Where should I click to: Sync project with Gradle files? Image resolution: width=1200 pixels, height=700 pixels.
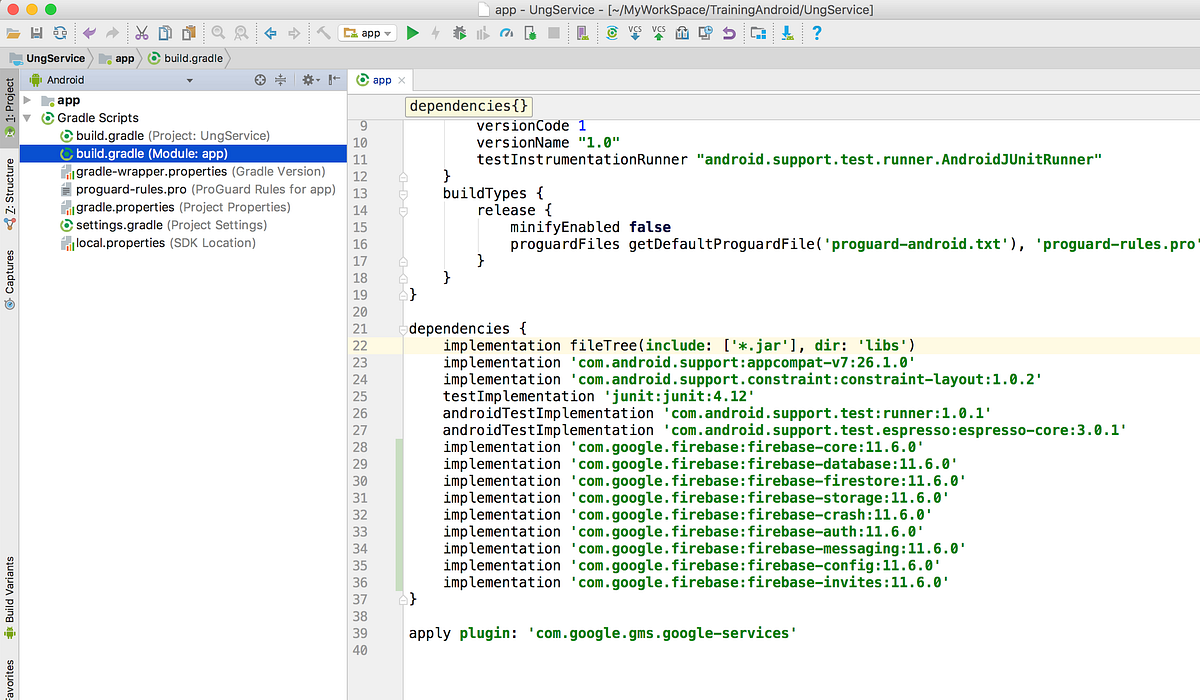(x=613, y=32)
